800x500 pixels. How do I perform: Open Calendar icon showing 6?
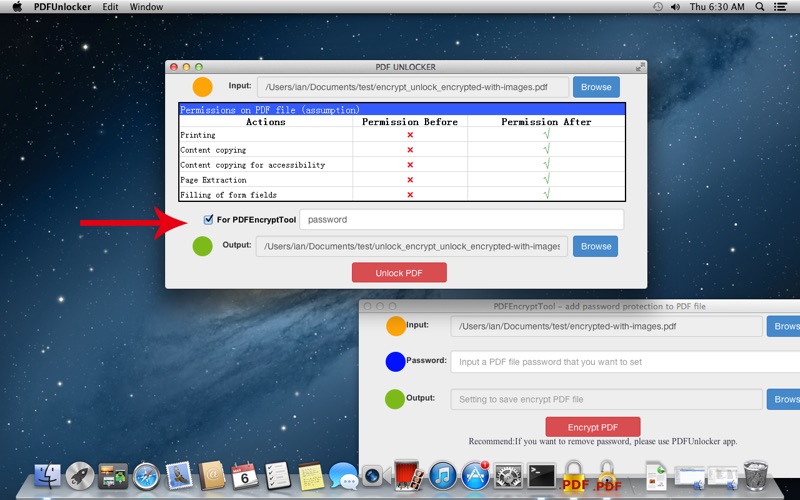(245, 476)
